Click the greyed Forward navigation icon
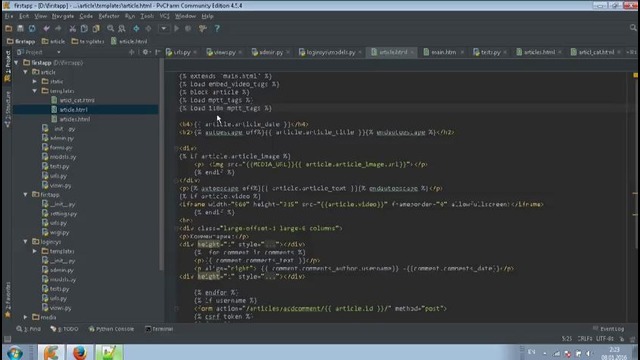 pos(148,29)
